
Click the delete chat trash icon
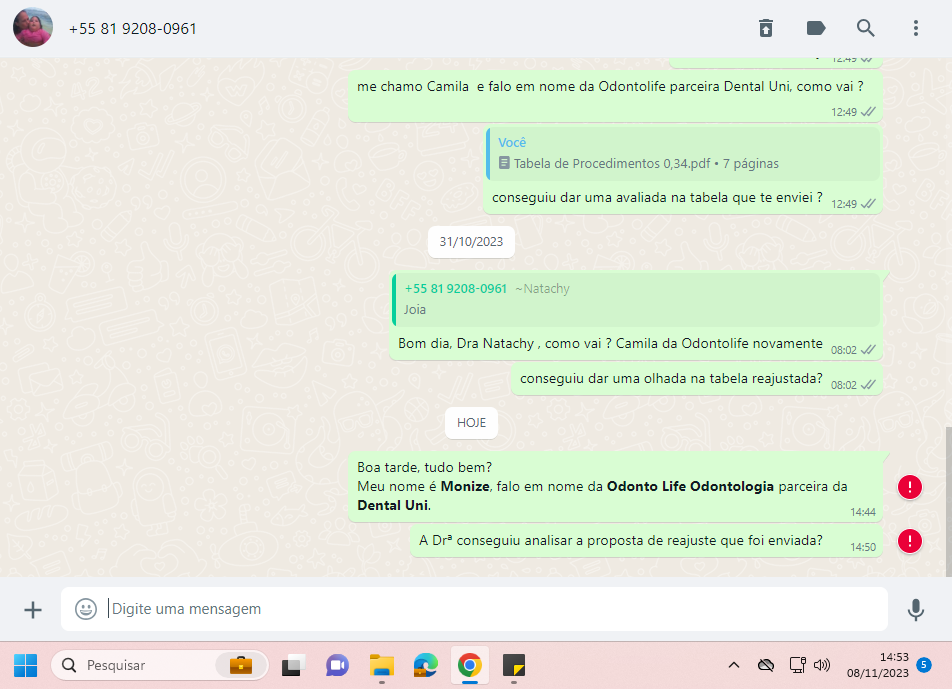tap(766, 28)
